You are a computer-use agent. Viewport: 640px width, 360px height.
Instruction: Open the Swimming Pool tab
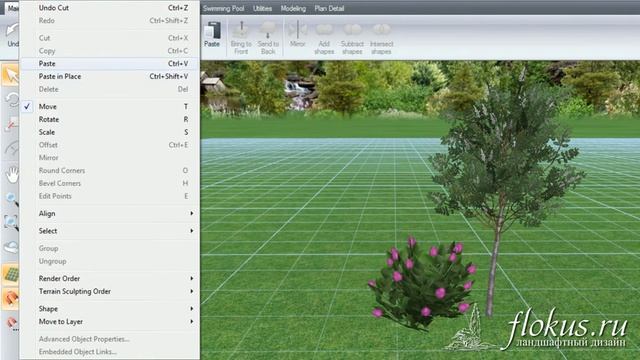(224, 8)
